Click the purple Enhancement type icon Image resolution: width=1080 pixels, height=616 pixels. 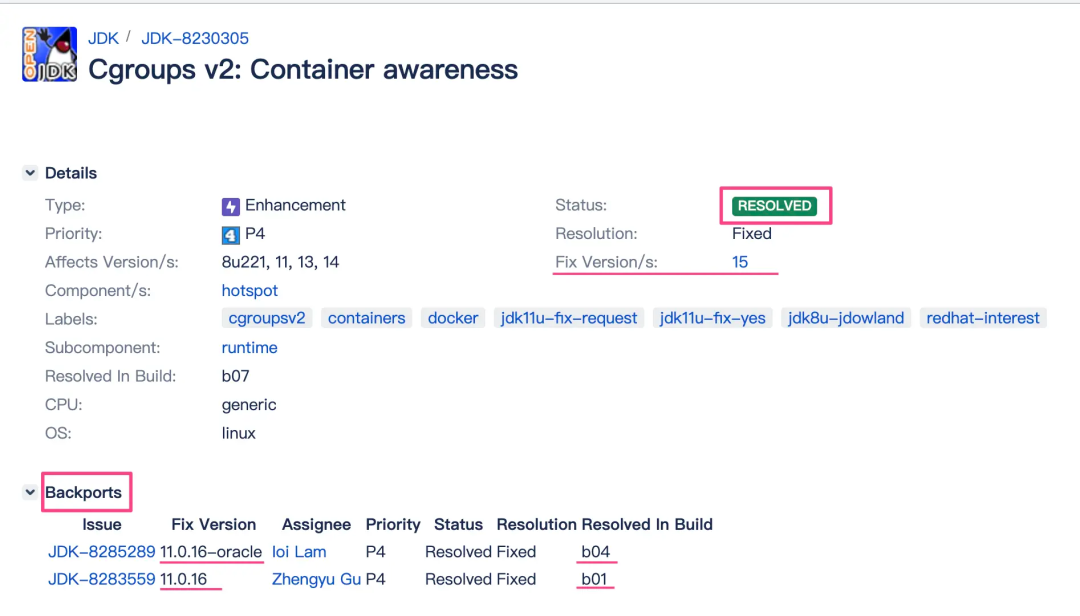(x=231, y=206)
